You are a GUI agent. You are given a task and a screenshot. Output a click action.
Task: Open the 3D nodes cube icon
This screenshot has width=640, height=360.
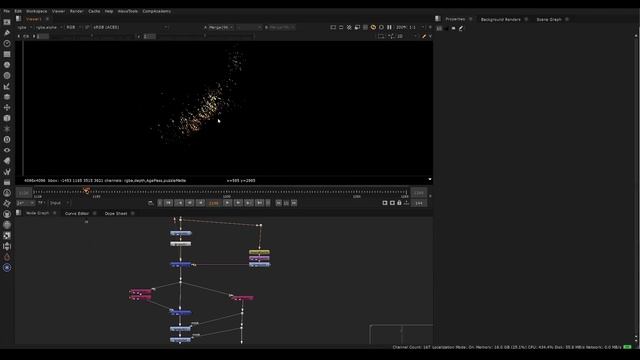click(7, 118)
